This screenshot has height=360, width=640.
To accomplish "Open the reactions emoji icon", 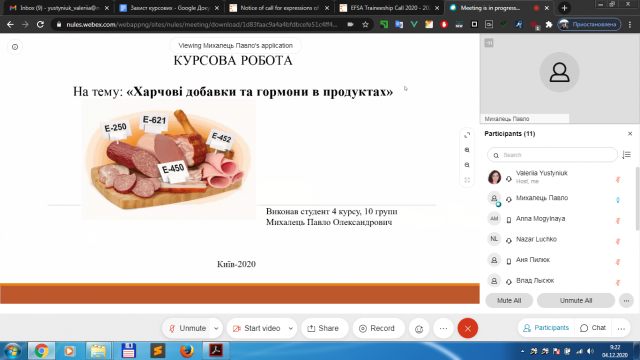I will 419,329.
